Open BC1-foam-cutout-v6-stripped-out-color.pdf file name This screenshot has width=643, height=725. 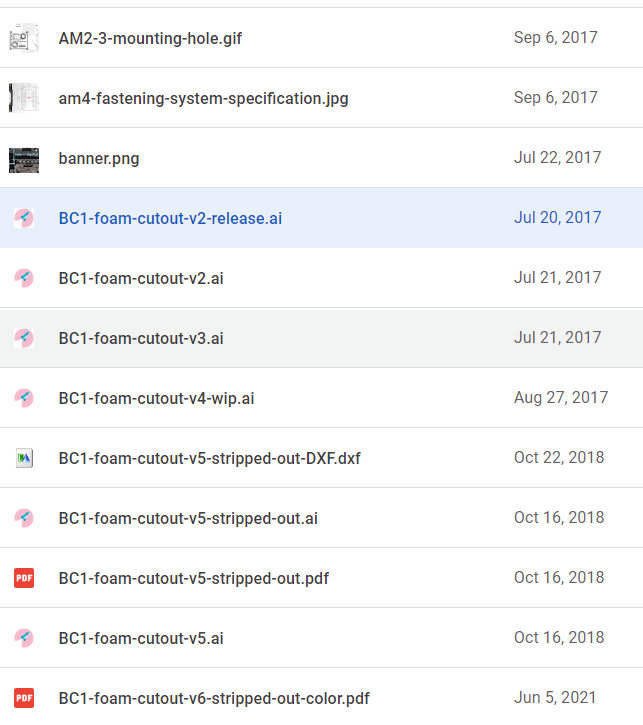coord(214,698)
